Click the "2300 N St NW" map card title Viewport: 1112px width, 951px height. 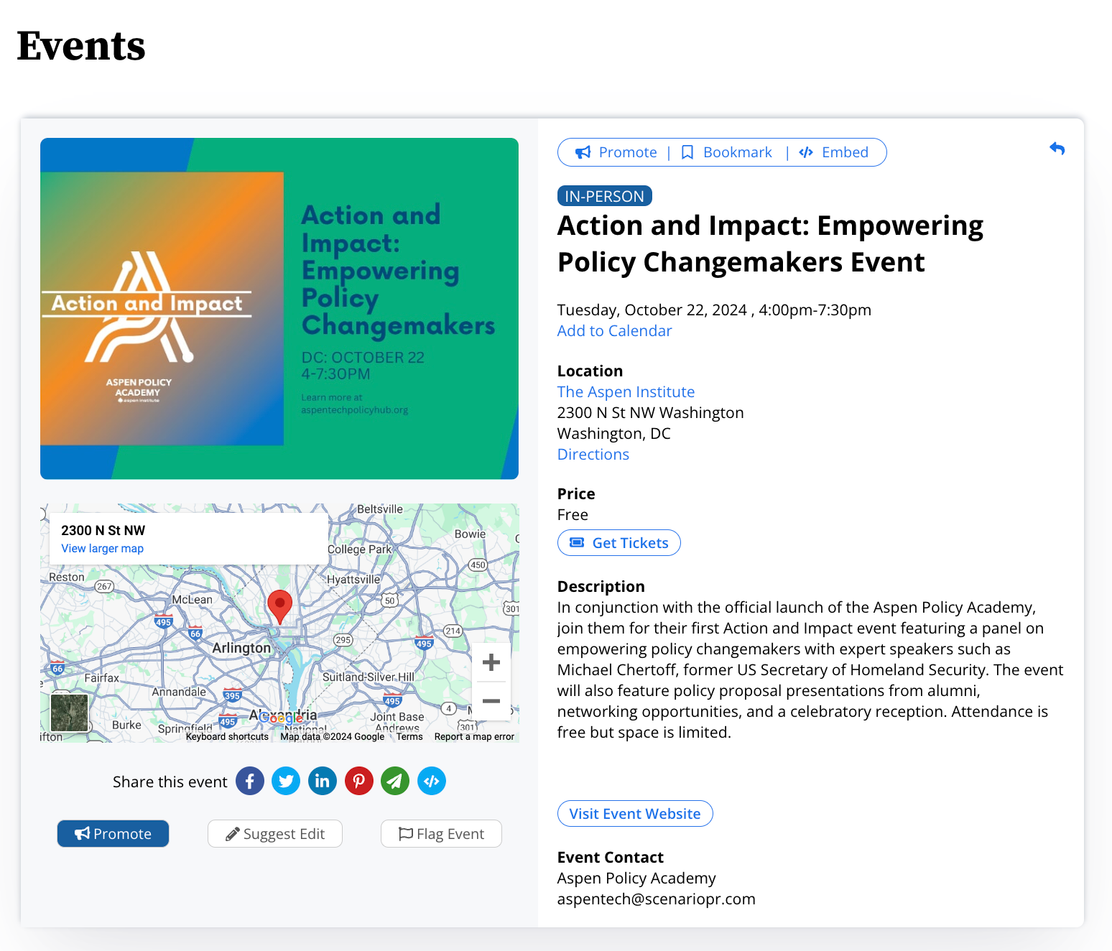pos(103,530)
